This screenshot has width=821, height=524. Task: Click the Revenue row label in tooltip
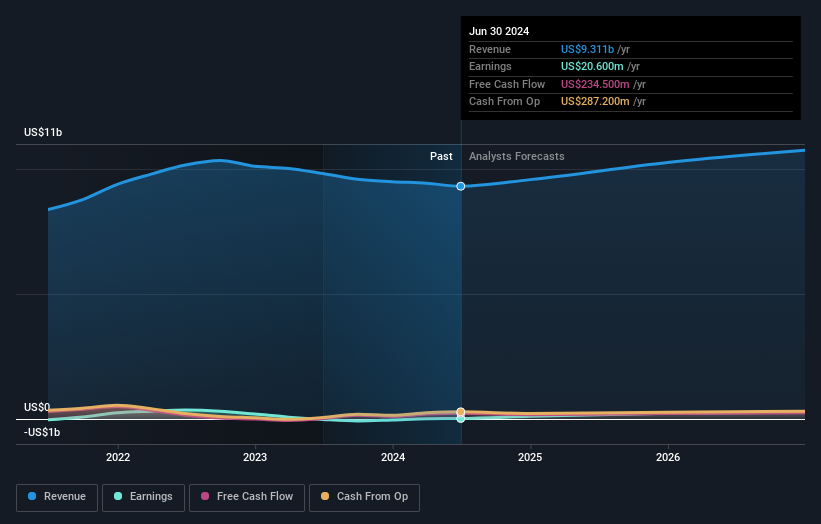click(490, 49)
